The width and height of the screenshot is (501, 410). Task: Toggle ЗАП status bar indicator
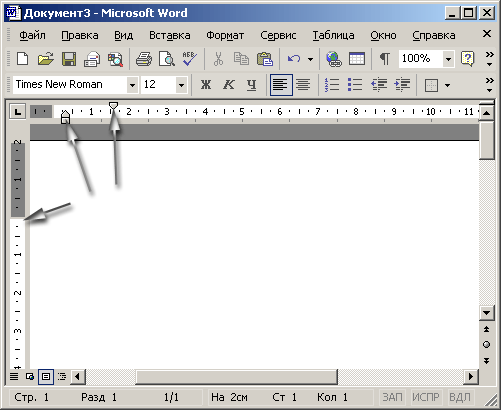(392, 397)
